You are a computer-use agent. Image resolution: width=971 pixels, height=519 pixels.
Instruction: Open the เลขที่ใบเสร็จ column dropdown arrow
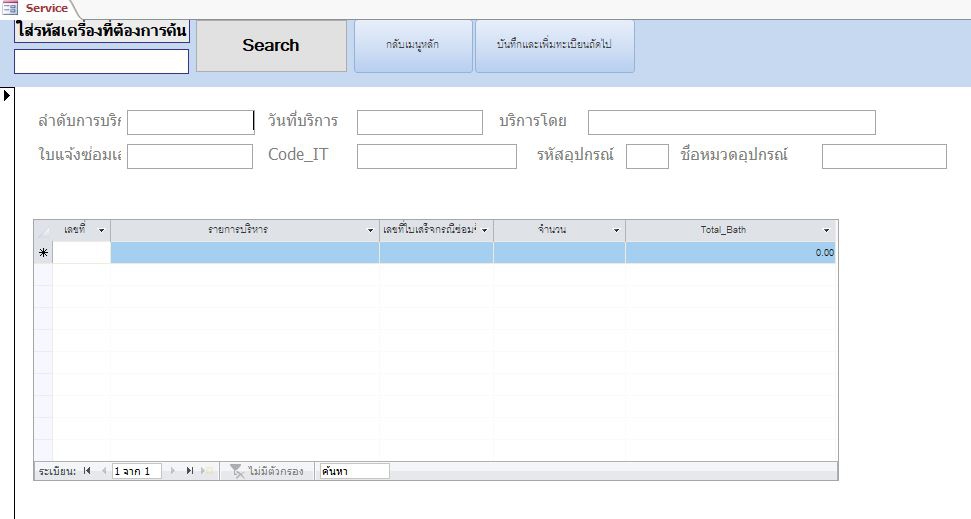484,230
